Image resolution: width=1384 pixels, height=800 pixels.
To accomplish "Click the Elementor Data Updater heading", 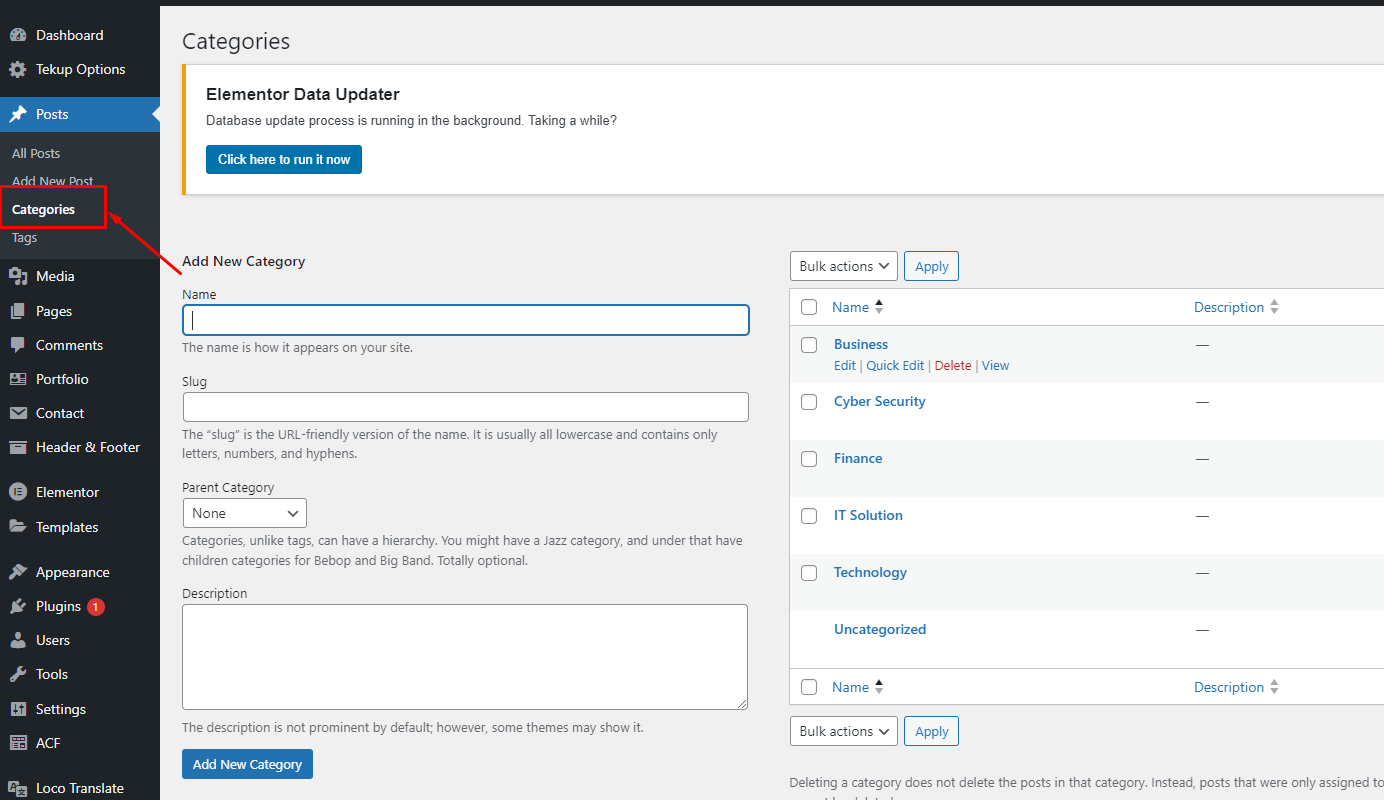I will 303,94.
